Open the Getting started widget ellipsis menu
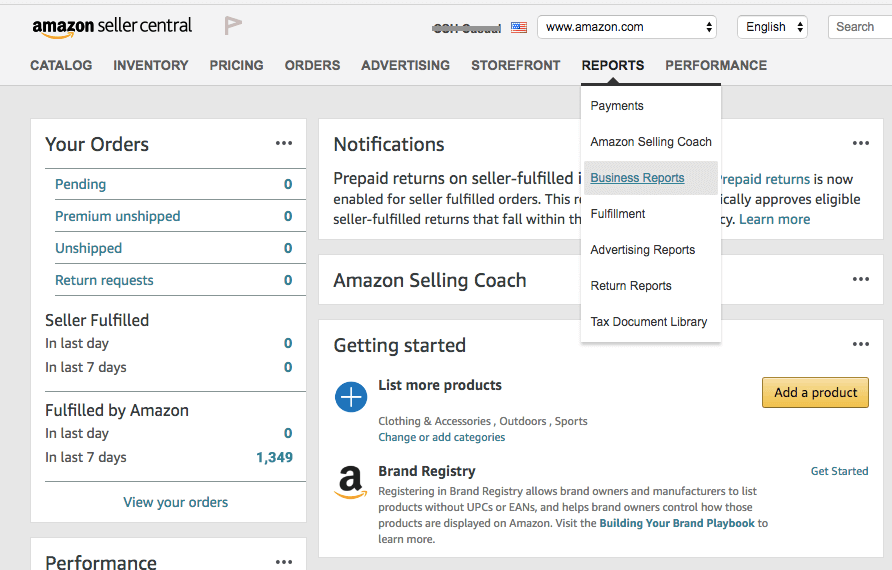 tap(861, 344)
